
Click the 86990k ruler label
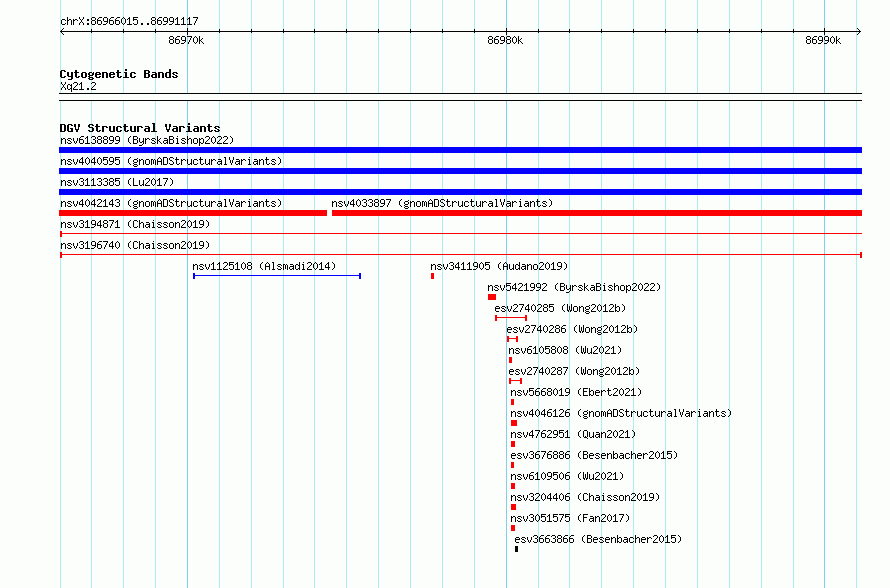(x=823, y=40)
